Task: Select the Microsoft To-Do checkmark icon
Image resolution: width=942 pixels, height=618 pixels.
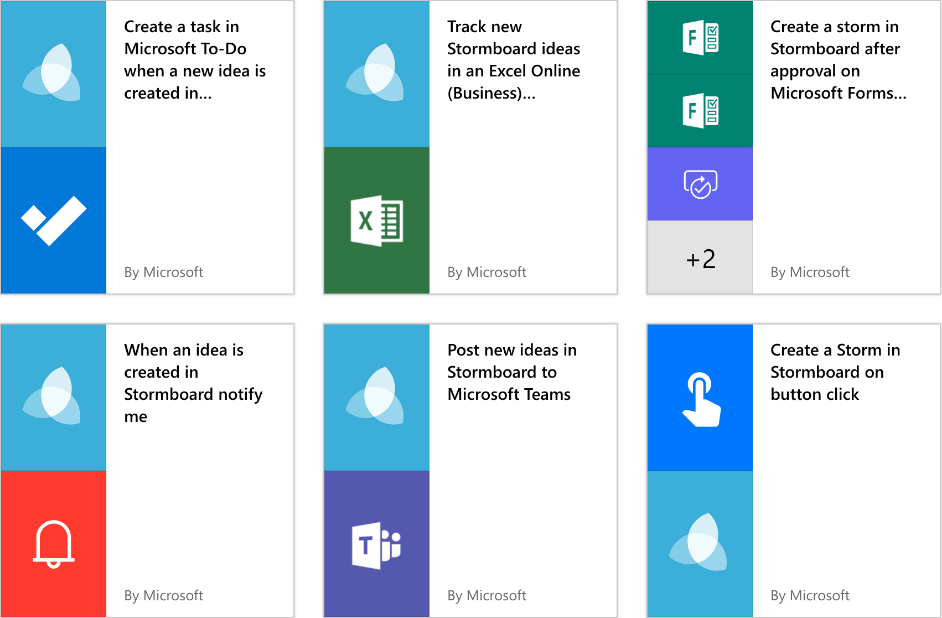Action: [x=53, y=219]
